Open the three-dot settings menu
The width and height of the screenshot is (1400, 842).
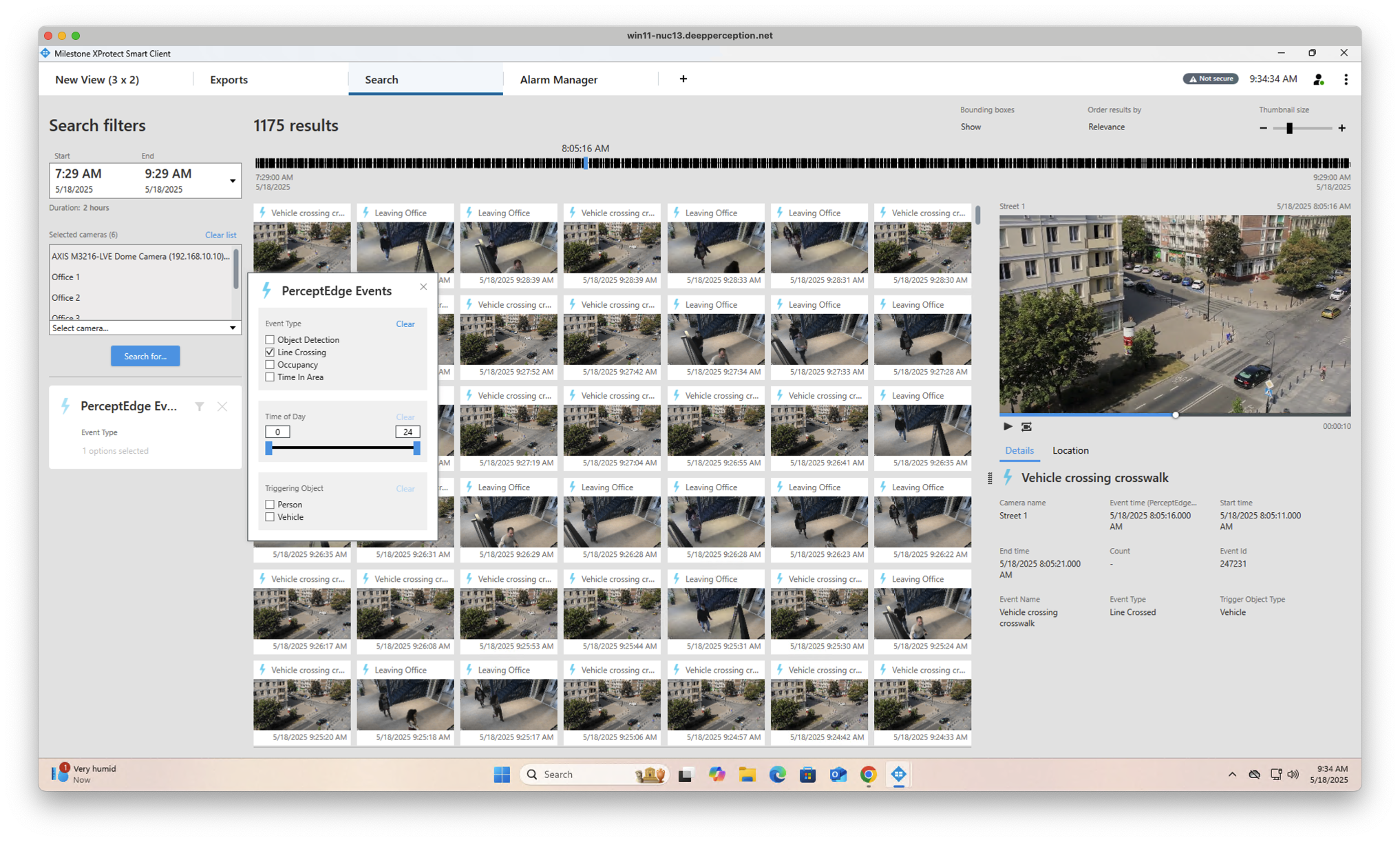pyautogui.click(x=1346, y=80)
